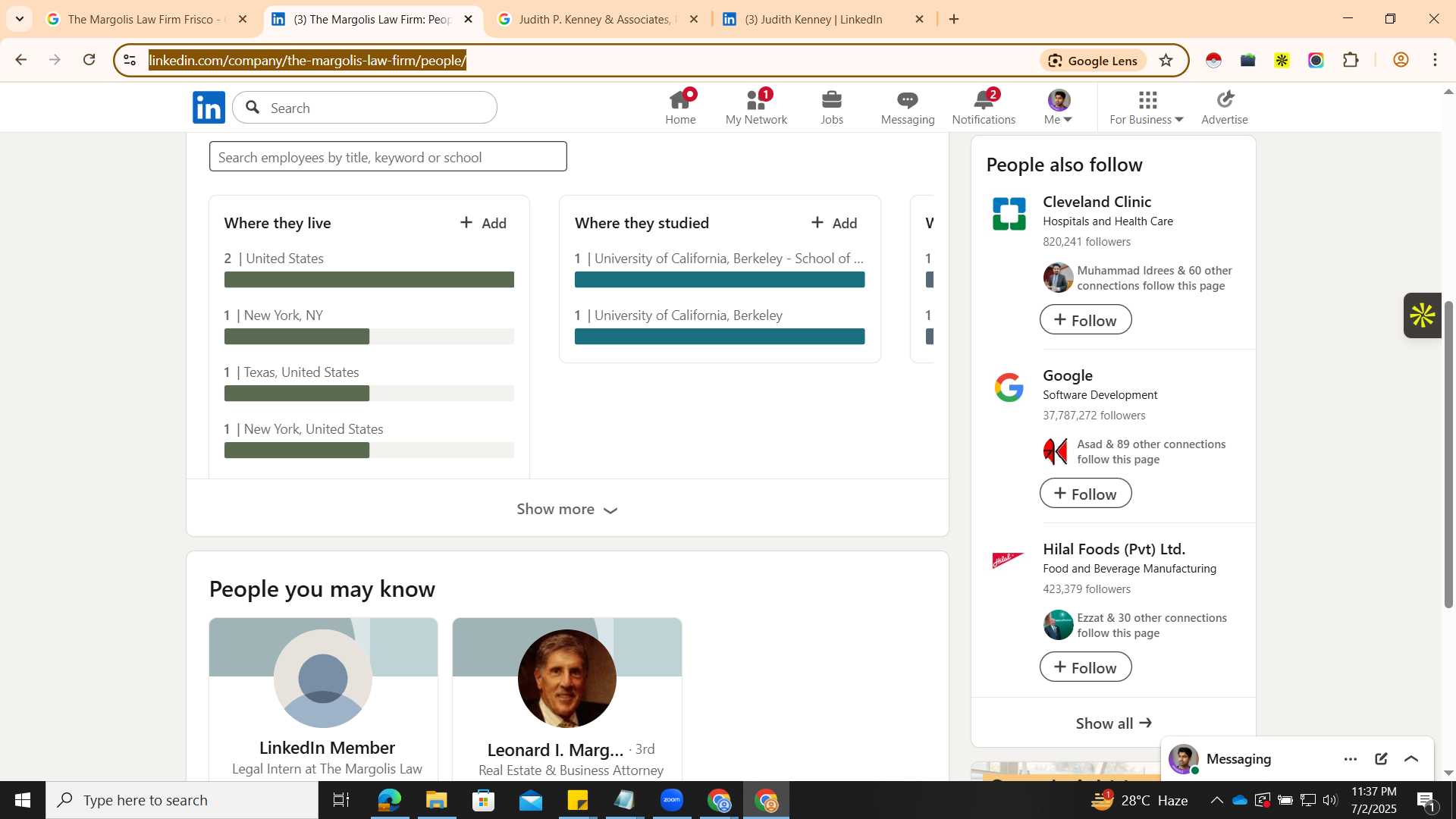Click page vertical scrollbar
The height and width of the screenshot is (819, 1456).
[x=1448, y=453]
